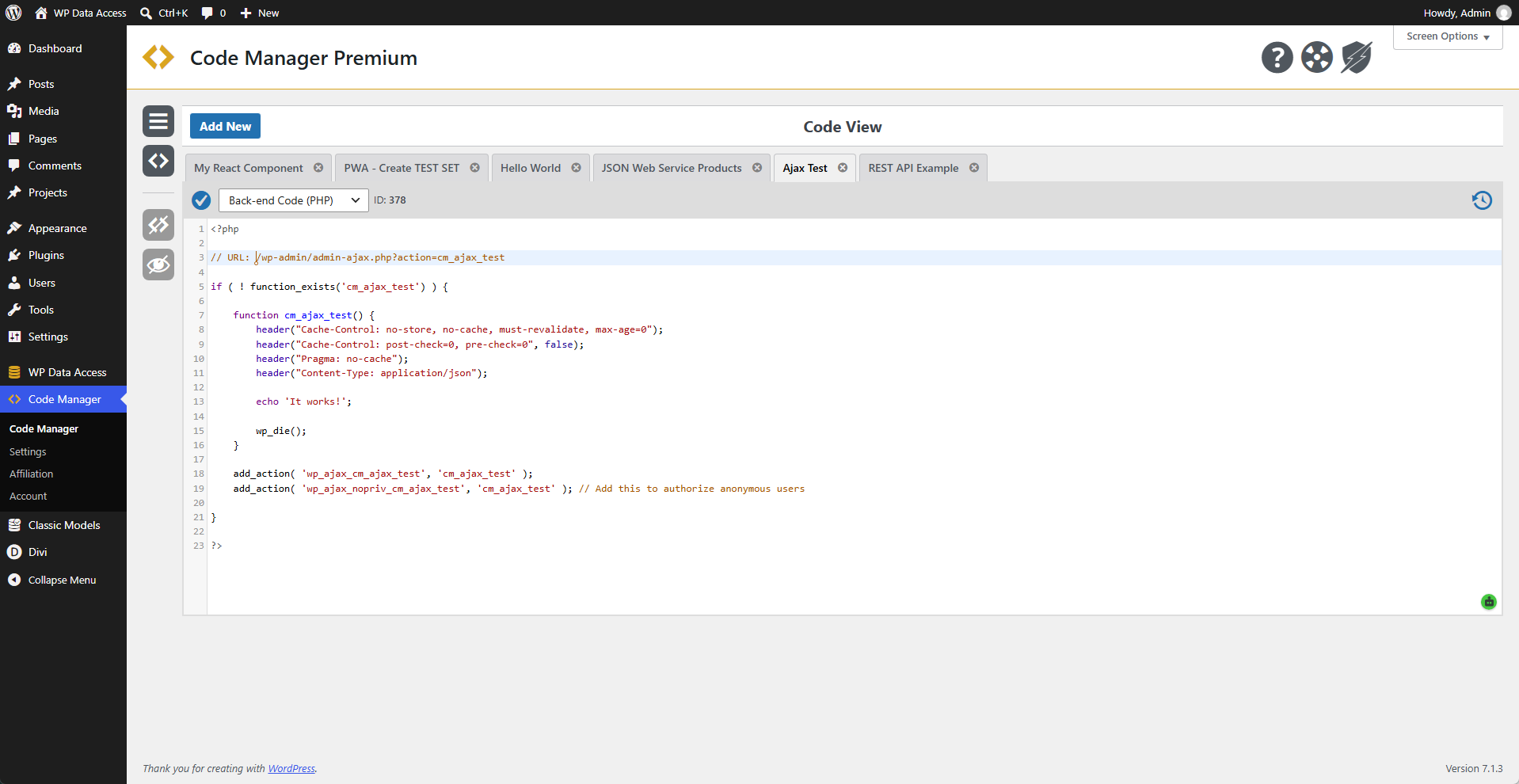Close the My React Component tab

pyautogui.click(x=318, y=168)
